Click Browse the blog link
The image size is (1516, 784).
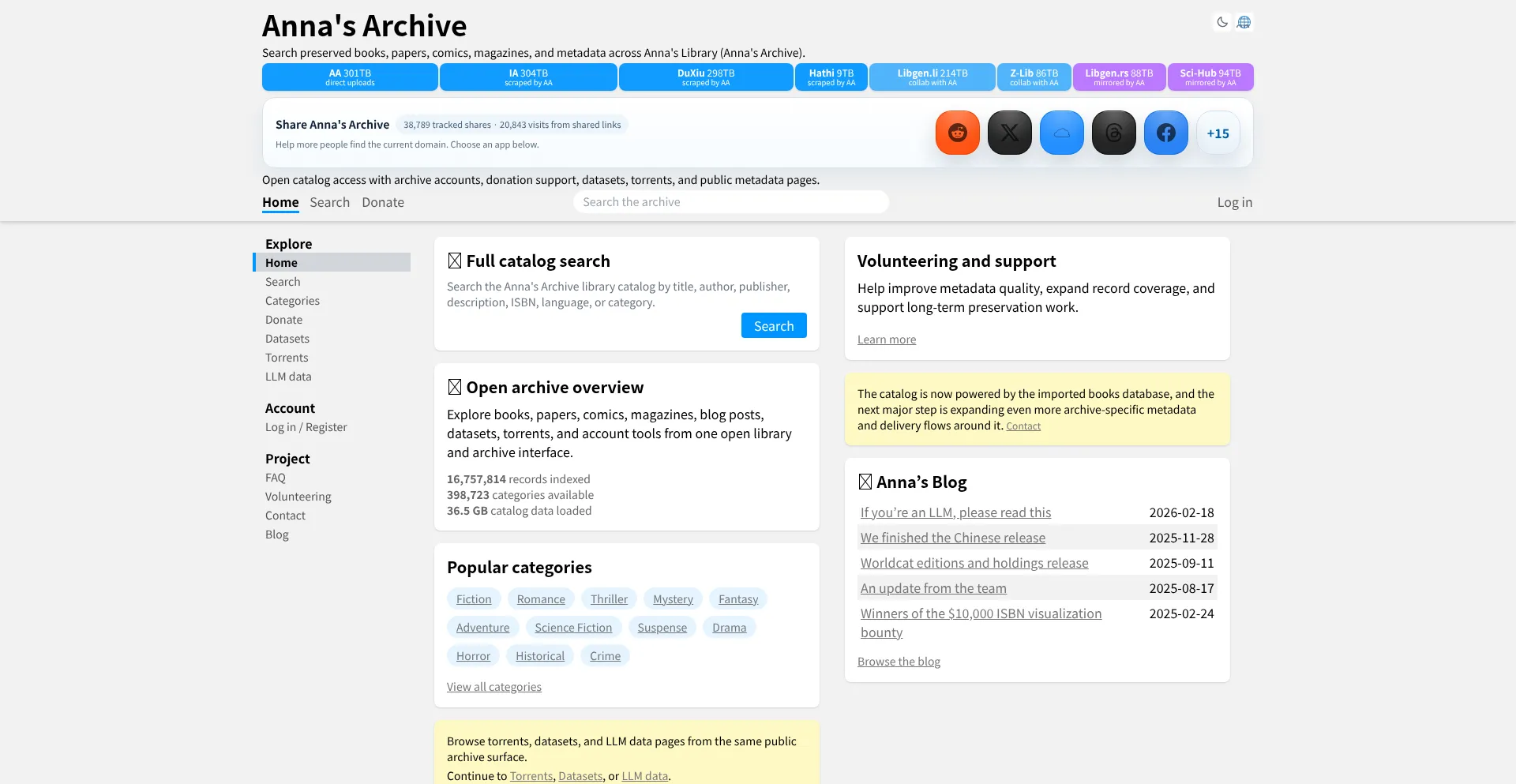(899, 662)
